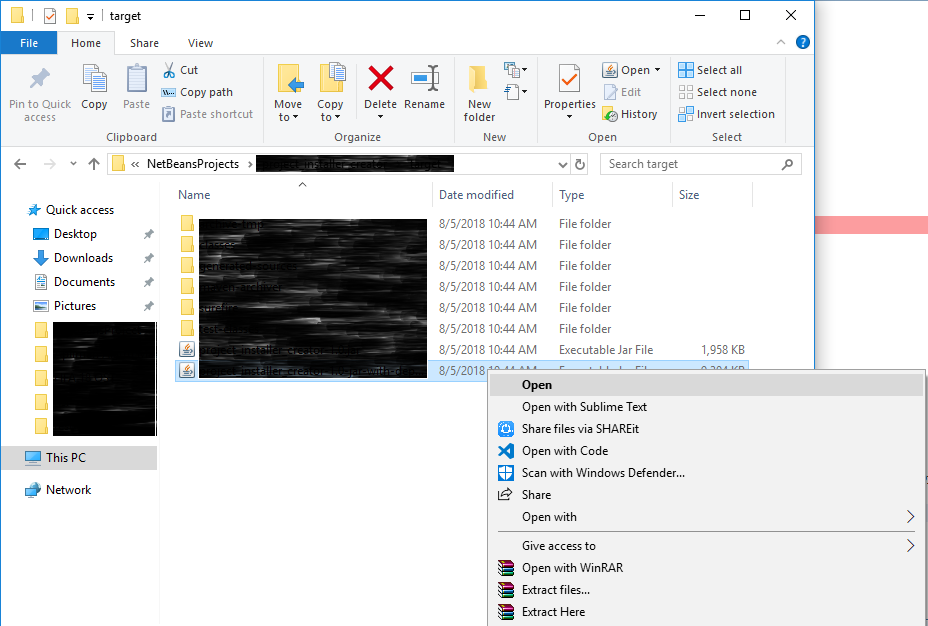This screenshot has height=626, width=928.
Task: Collapse the ribbon using the chevron
Action: pyautogui.click(x=781, y=42)
